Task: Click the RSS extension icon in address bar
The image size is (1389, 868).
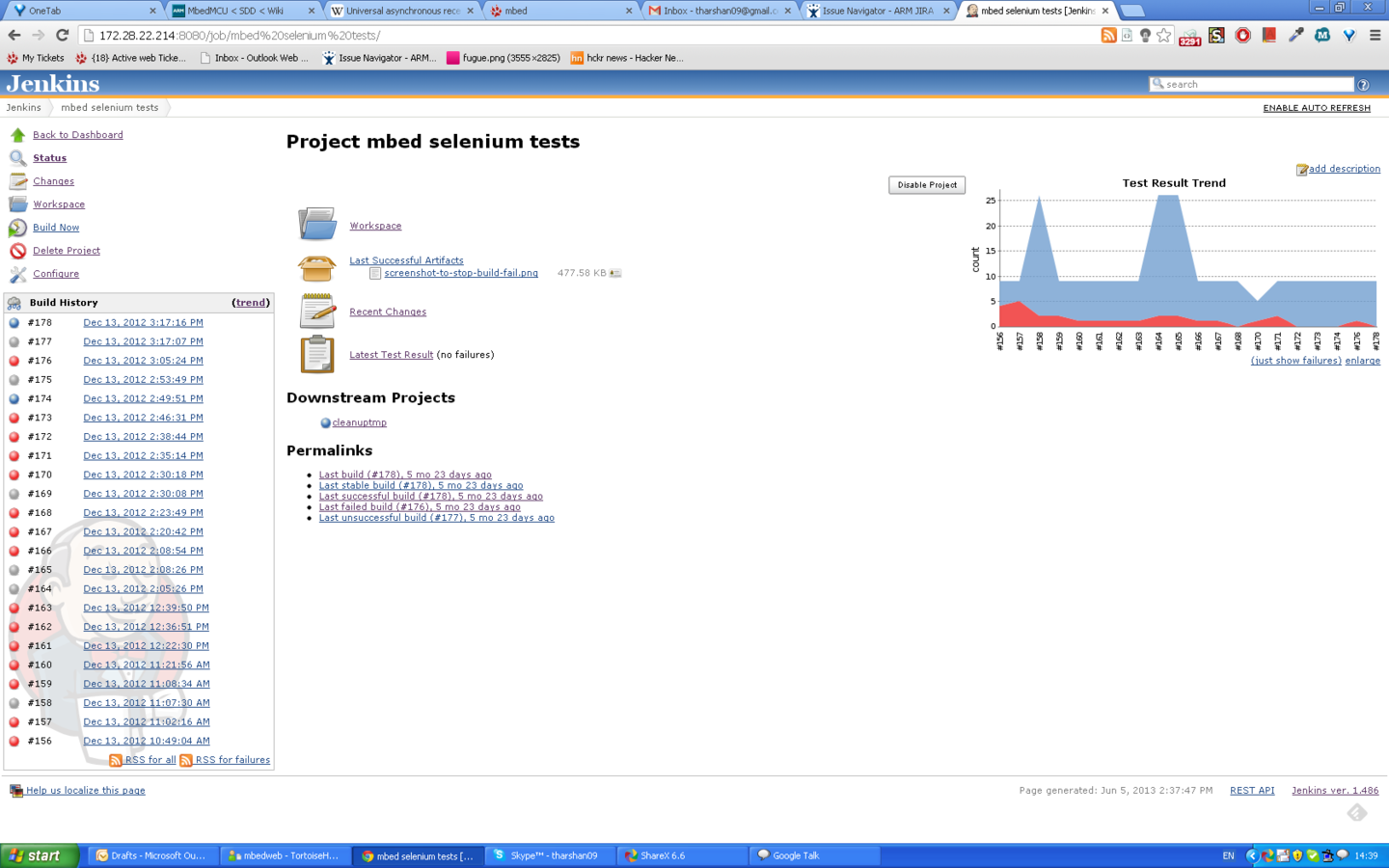Action: pyautogui.click(x=1108, y=36)
